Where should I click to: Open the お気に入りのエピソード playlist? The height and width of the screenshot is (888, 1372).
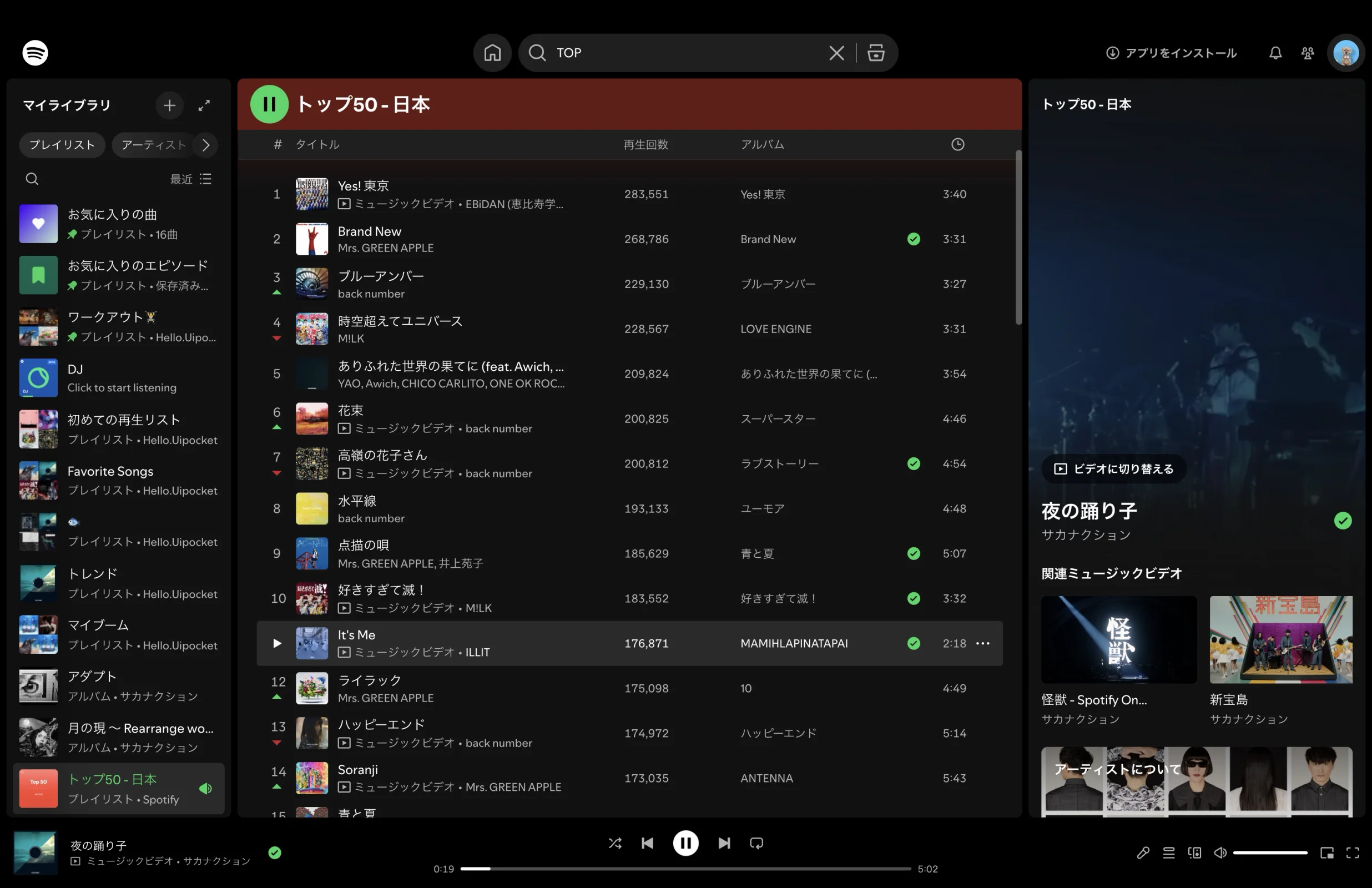119,275
